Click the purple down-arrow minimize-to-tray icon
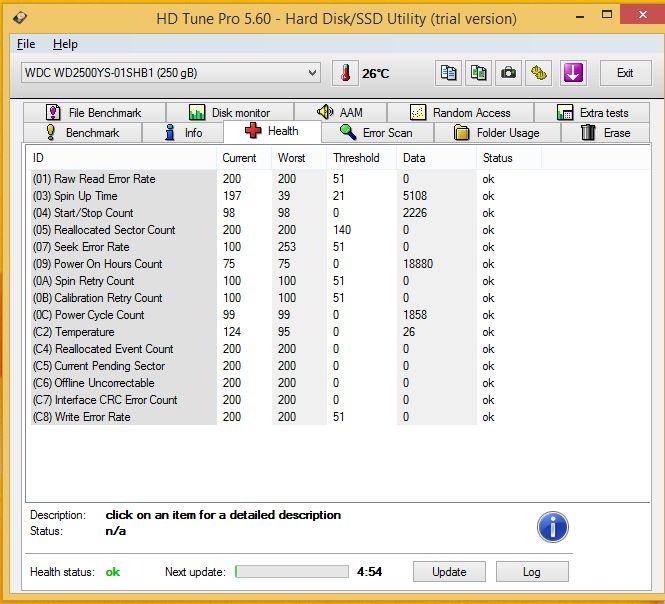 (x=573, y=73)
